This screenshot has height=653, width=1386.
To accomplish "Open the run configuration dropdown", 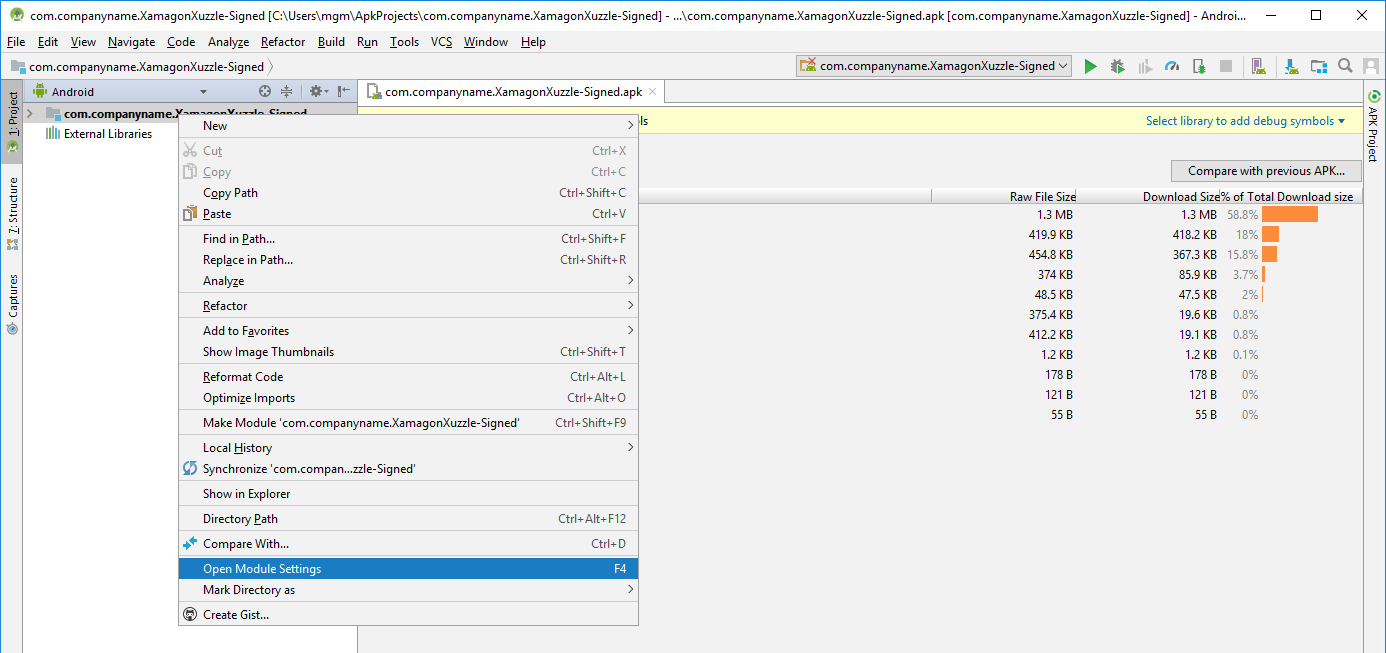I will 934,66.
